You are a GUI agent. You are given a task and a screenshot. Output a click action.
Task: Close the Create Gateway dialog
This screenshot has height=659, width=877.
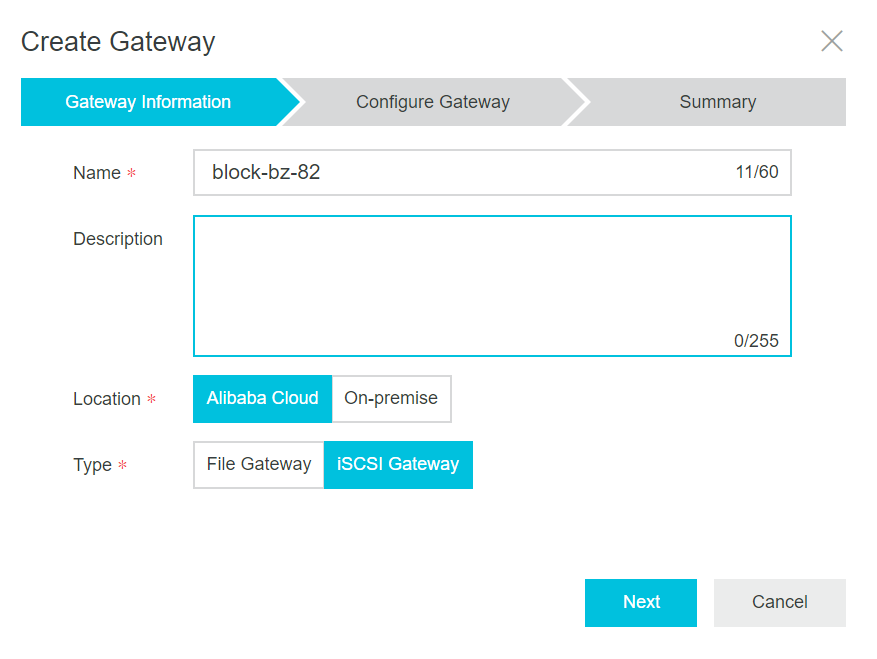click(x=832, y=41)
